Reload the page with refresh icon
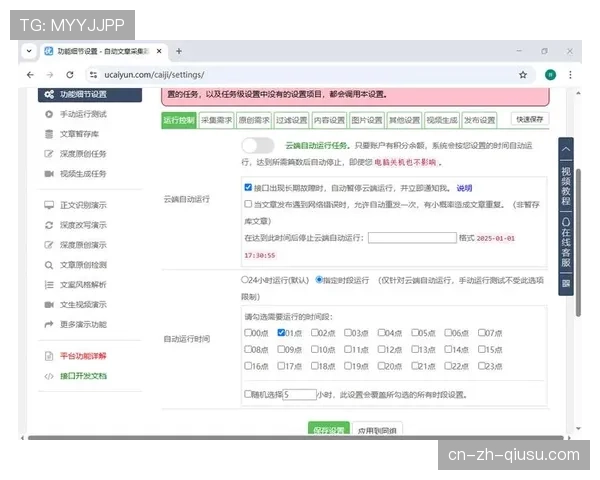Viewport: 600px width, 480px height. coord(70,75)
